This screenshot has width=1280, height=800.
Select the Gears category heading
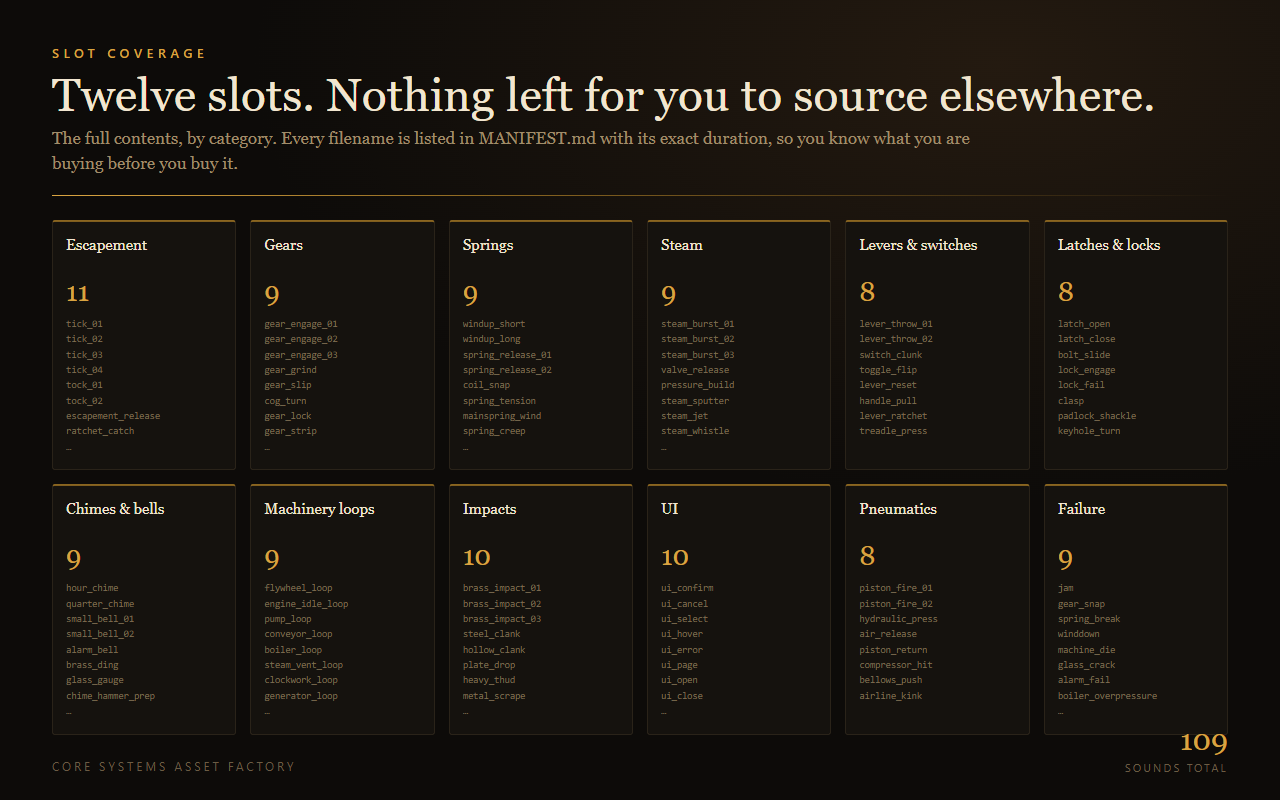283,245
